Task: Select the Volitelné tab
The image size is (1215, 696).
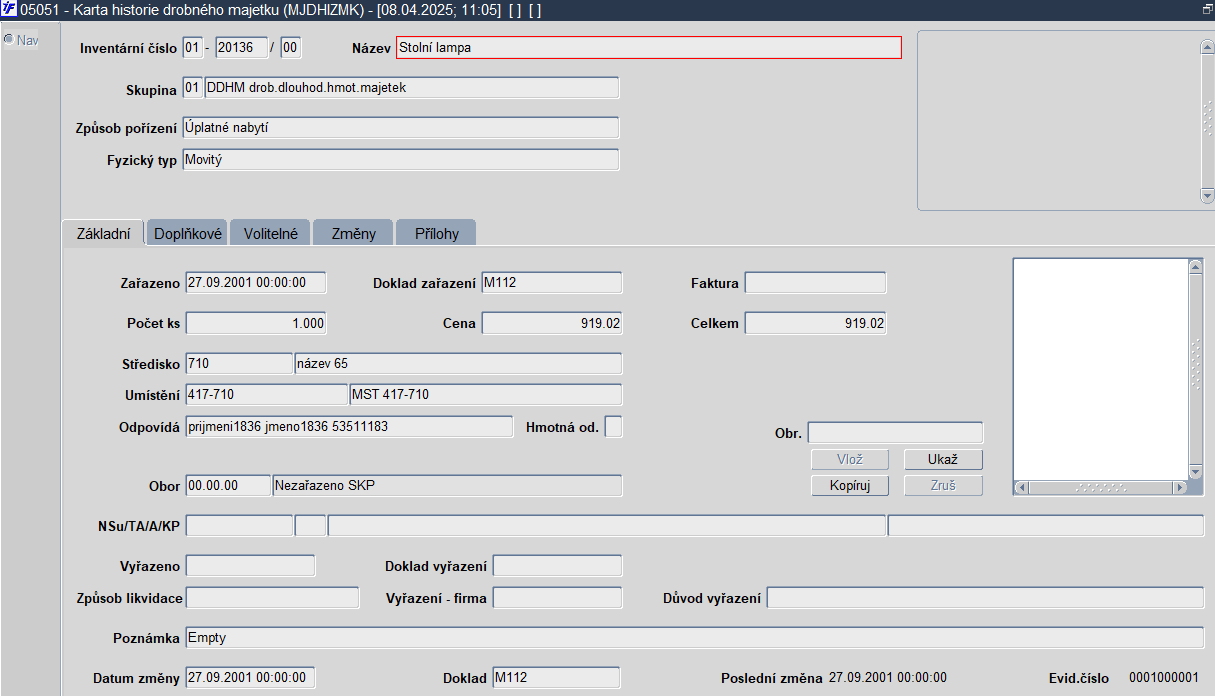Action: [271, 233]
